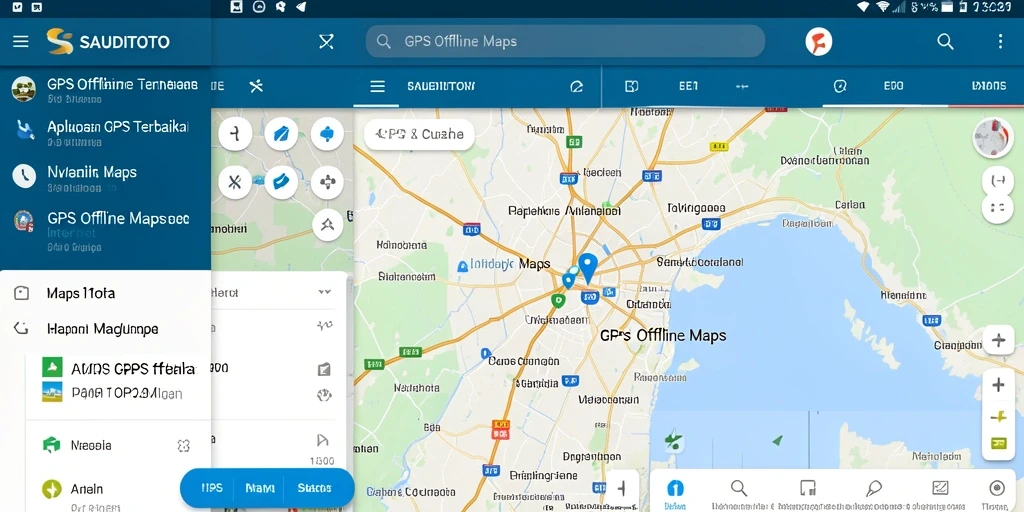Open search via top-right magnifier icon
The width and height of the screenshot is (1024, 512).
(945, 42)
